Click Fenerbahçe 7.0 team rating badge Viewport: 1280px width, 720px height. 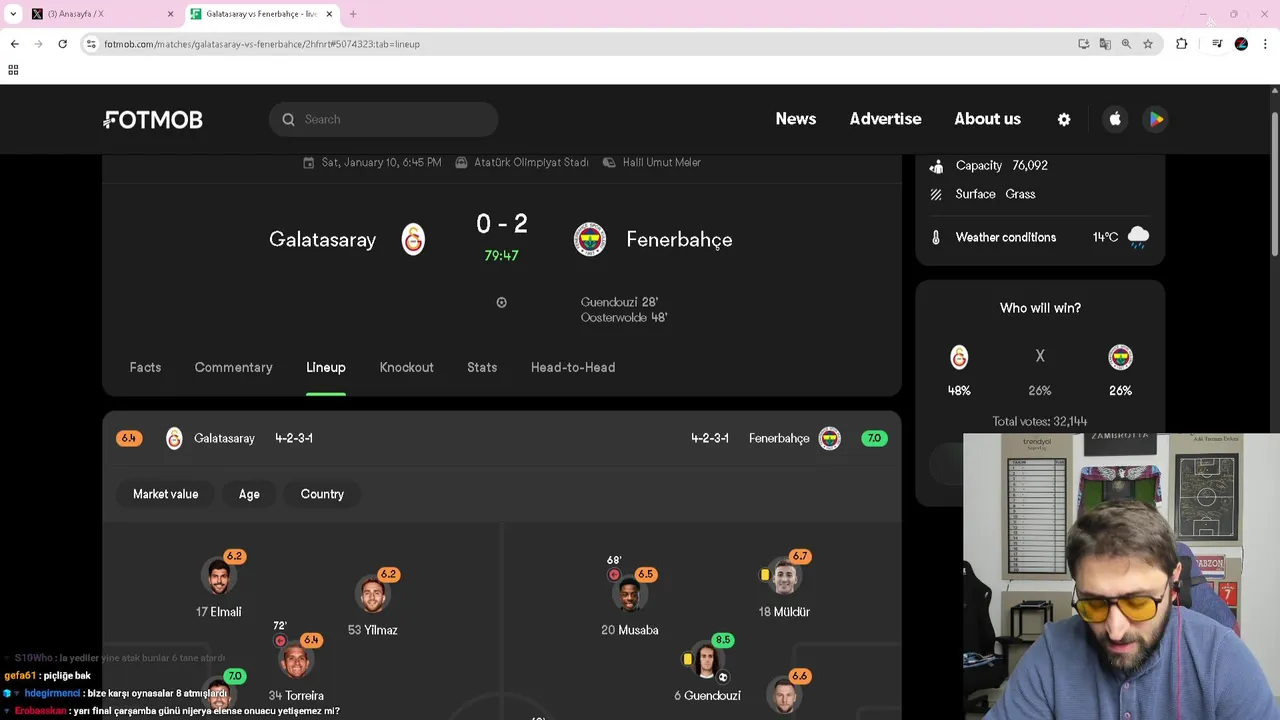(874, 438)
